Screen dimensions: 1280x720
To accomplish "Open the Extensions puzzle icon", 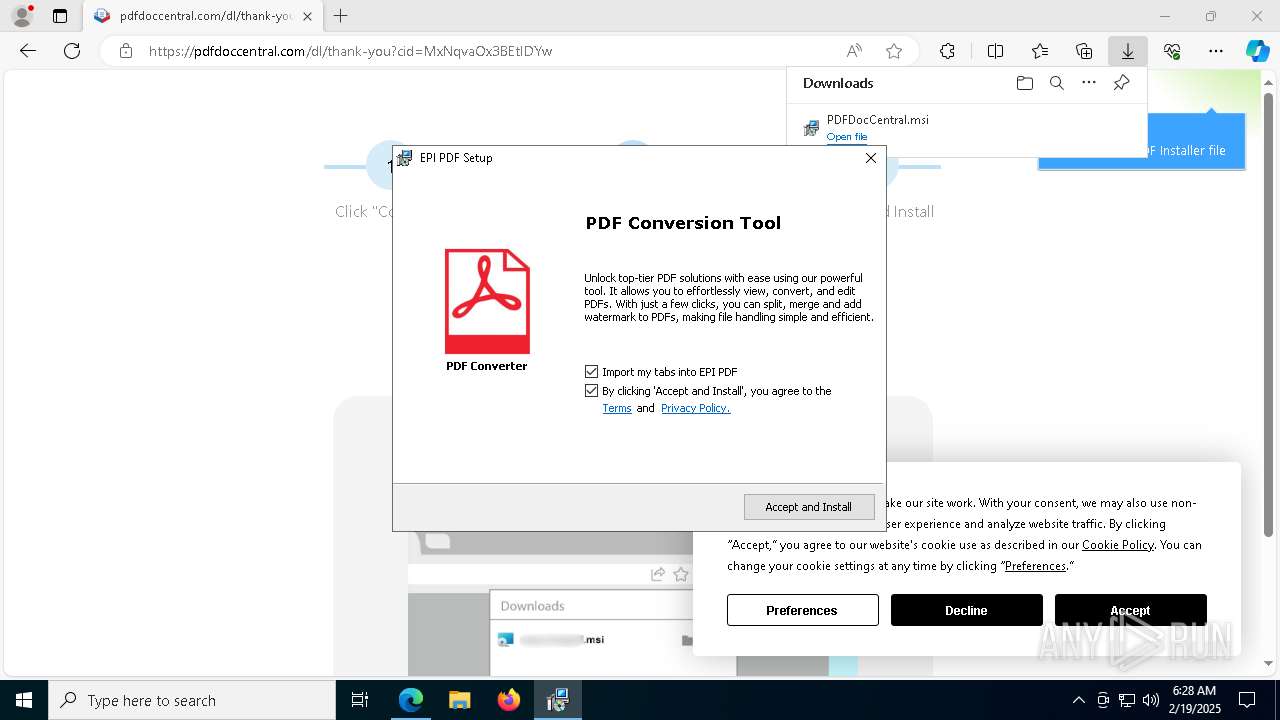I will tap(947, 51).
